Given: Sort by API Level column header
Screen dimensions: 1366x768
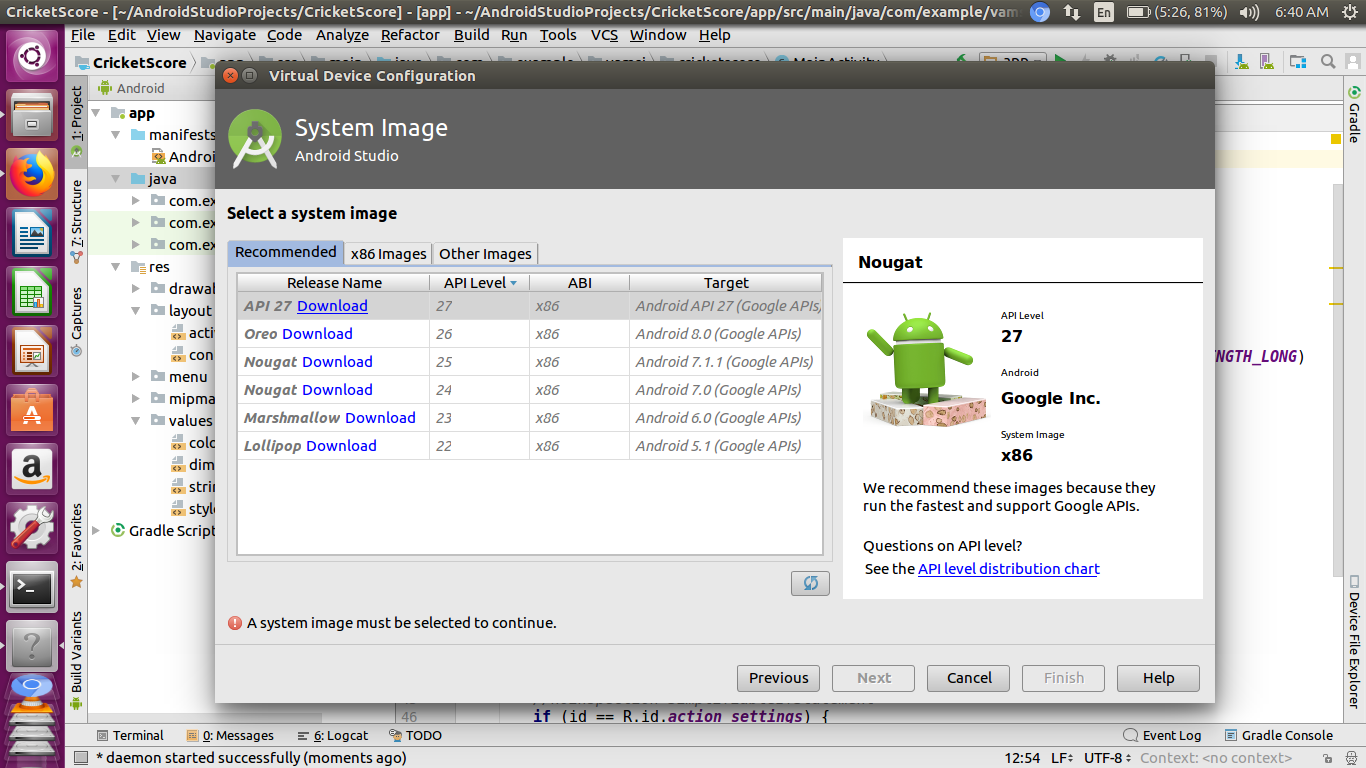Looking at the screenshot, I should click(x=479, y=283).
